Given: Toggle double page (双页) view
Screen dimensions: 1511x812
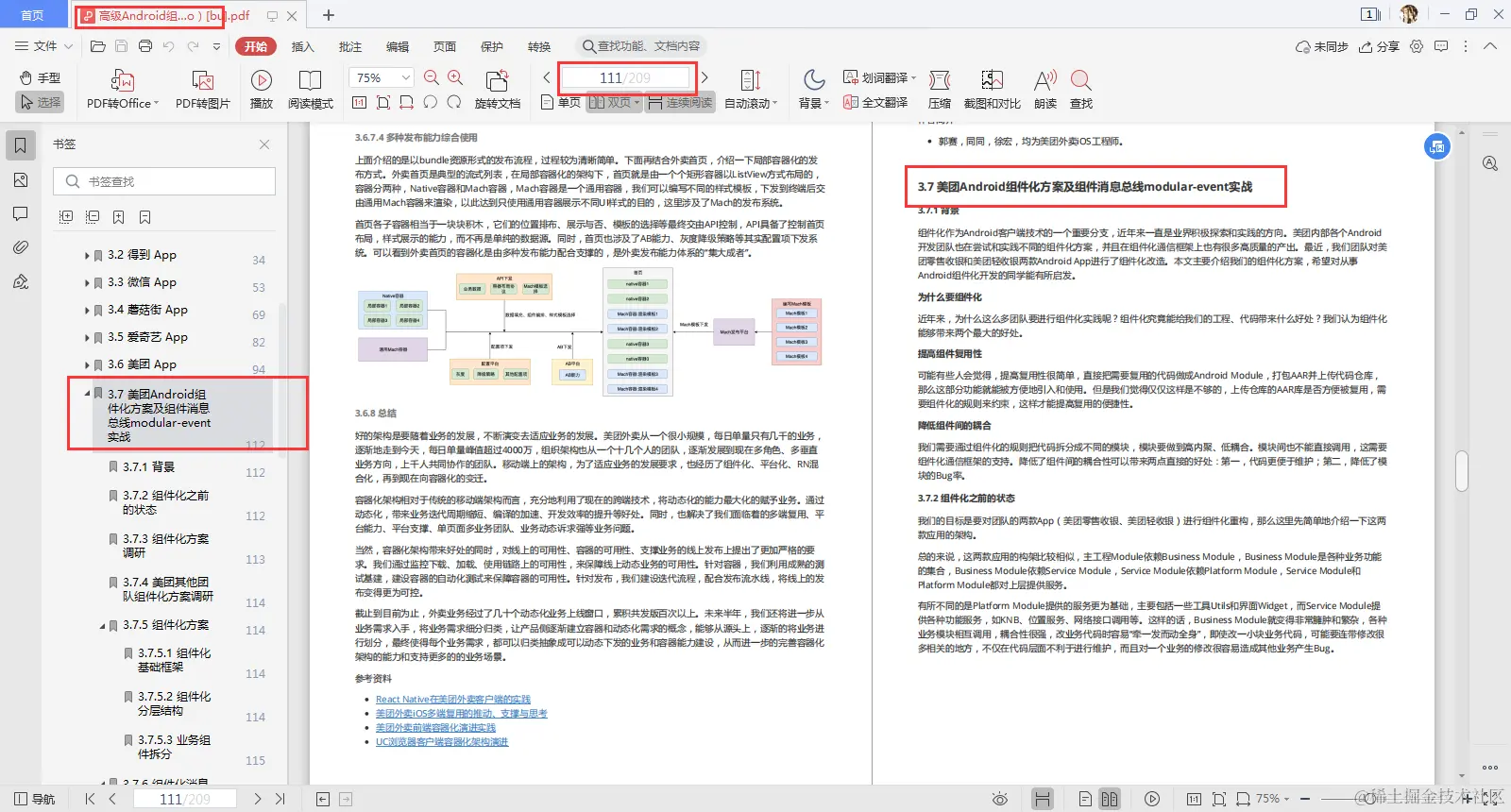Looking at the screenshot, I should coord(615,102).
